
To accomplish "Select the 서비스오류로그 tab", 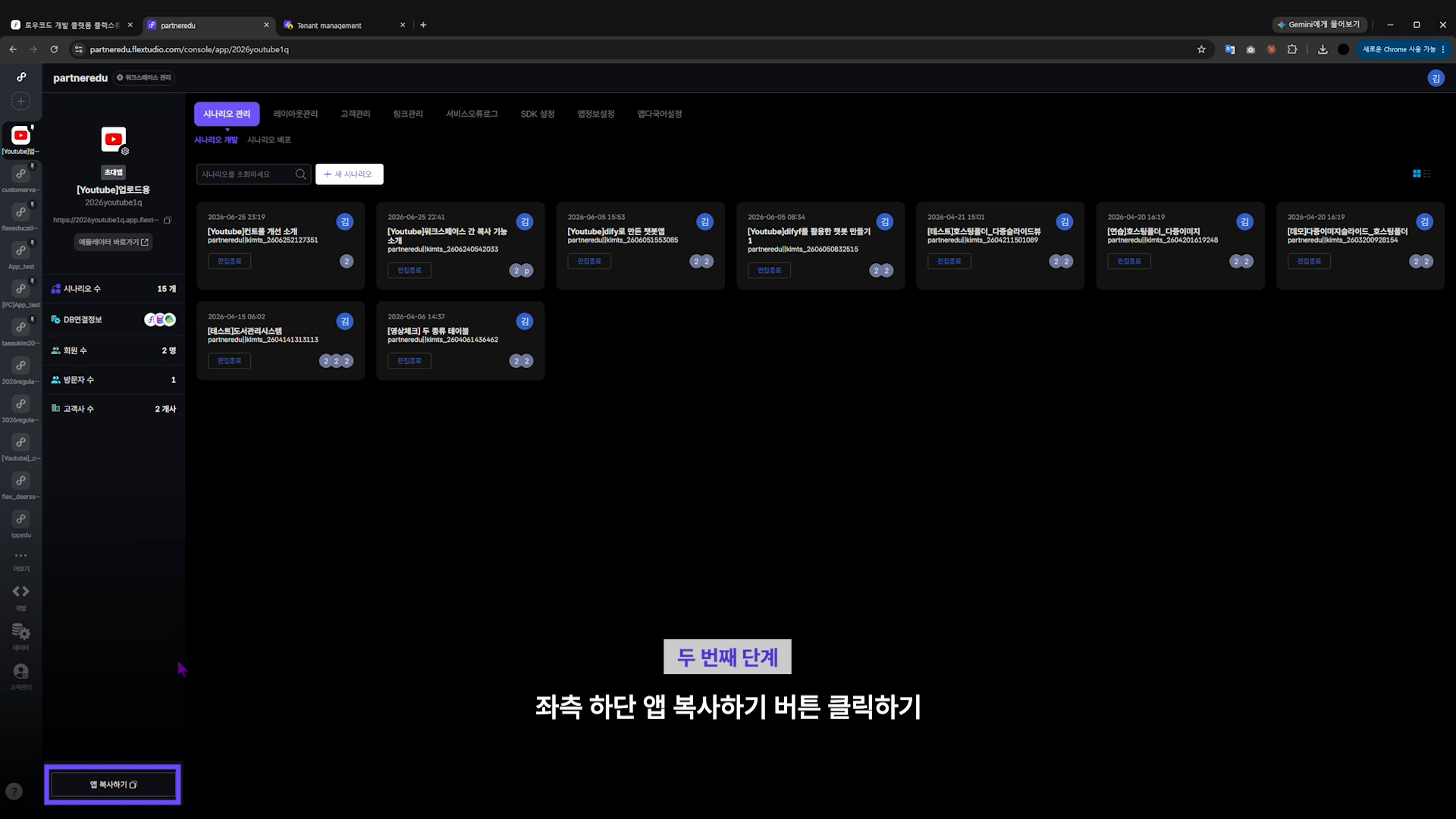I will tap(472, 114).
